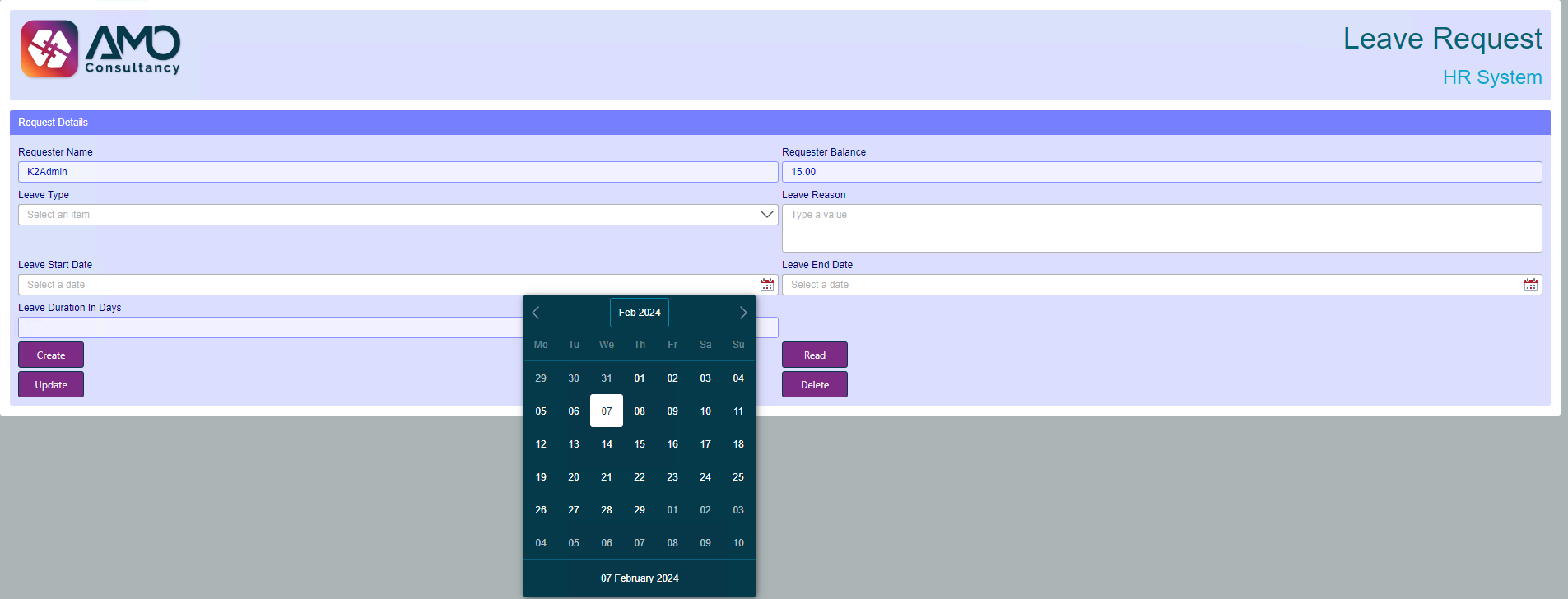Click the Create button
This screenshot has width=1568, height=599.
51,355
